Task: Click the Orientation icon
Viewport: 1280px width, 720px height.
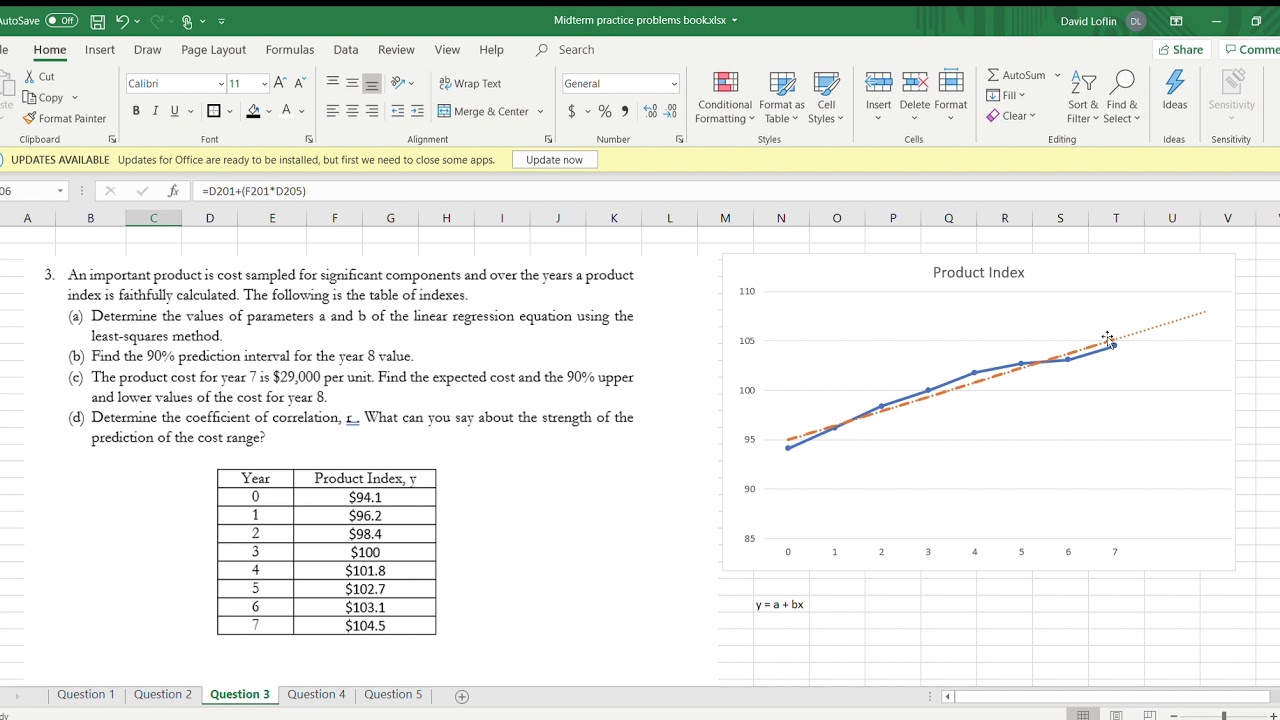Action: (x=398, y=83)
